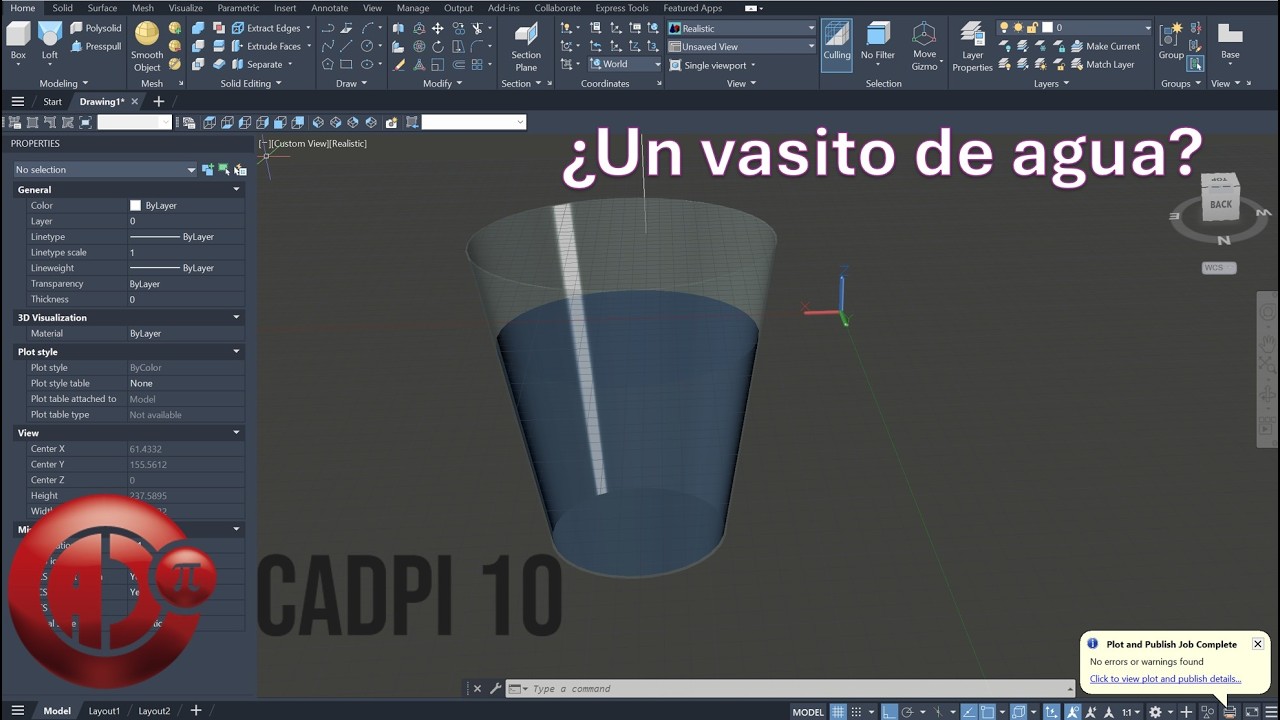Select the Polysolid tool

[96, 28]
